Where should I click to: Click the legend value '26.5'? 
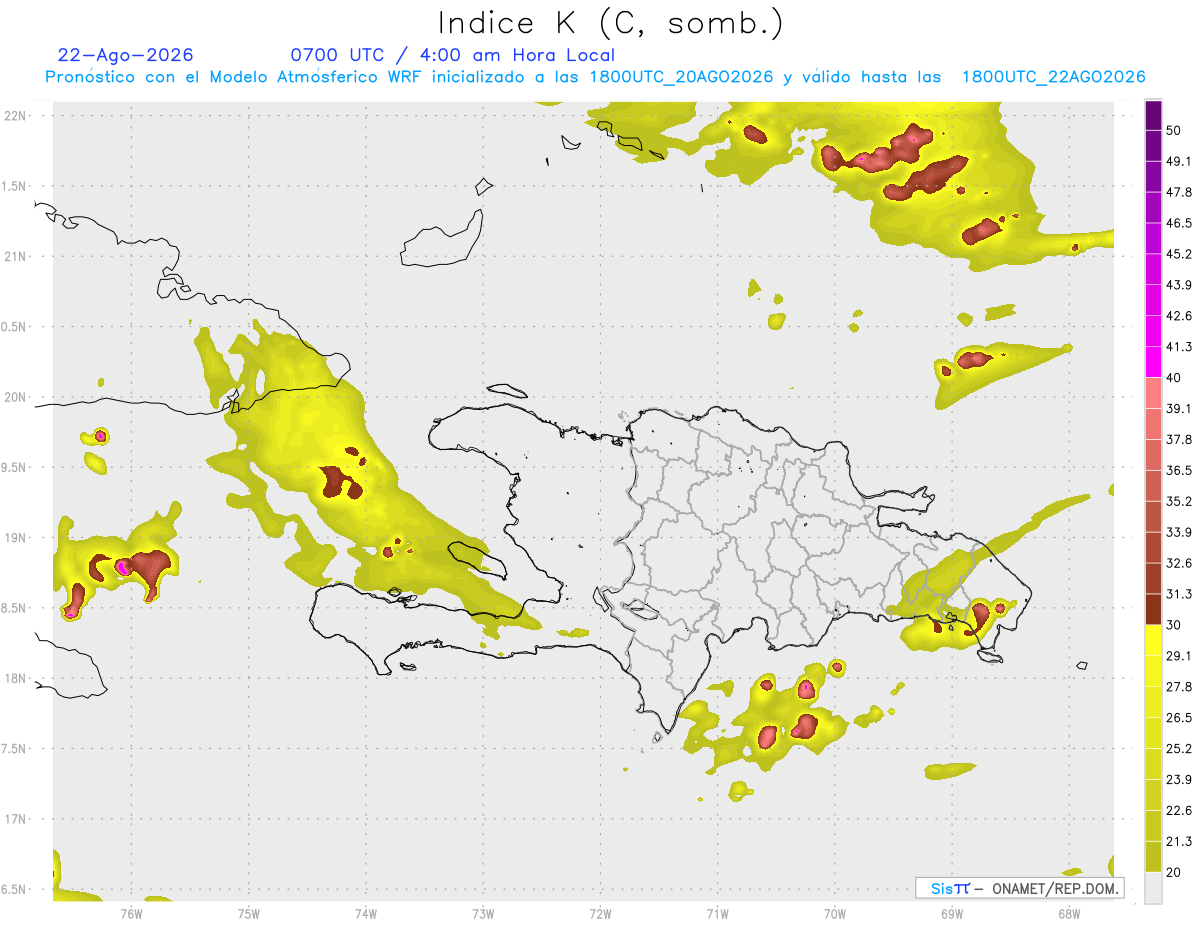(x=1179, y=718)
